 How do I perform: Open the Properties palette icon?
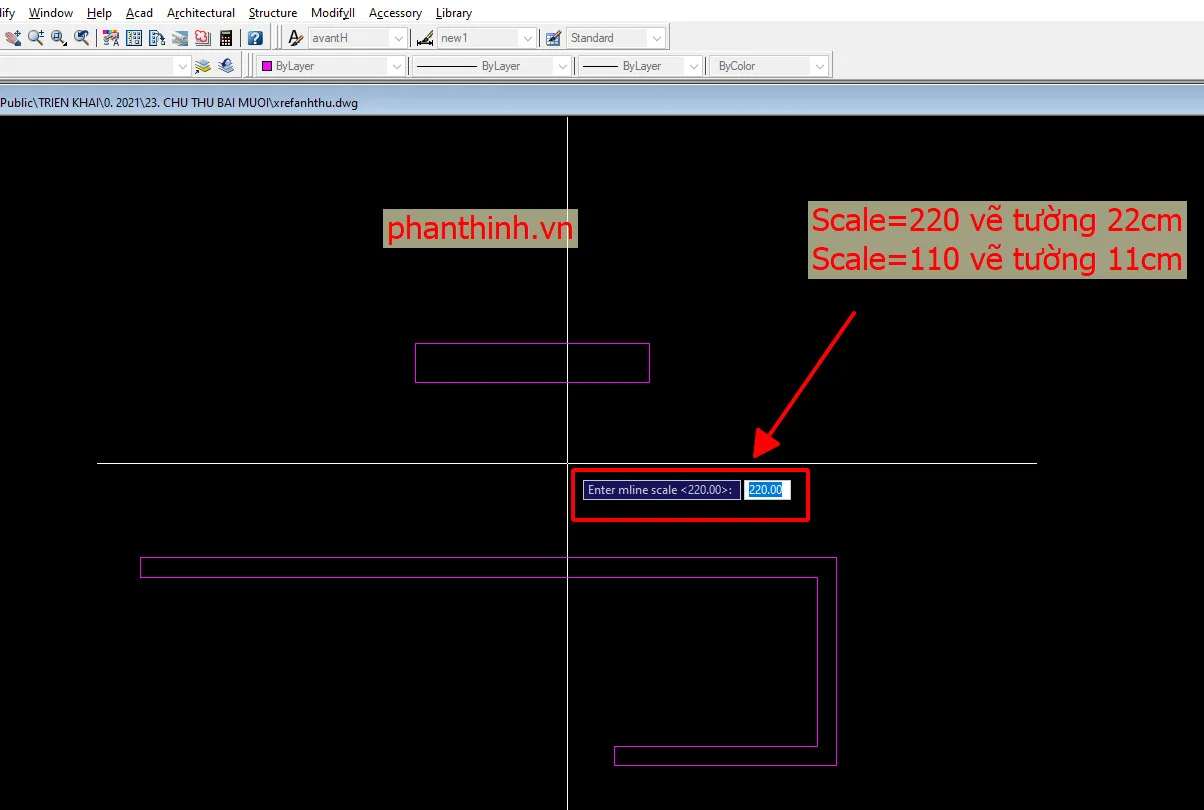coord(111,38)
